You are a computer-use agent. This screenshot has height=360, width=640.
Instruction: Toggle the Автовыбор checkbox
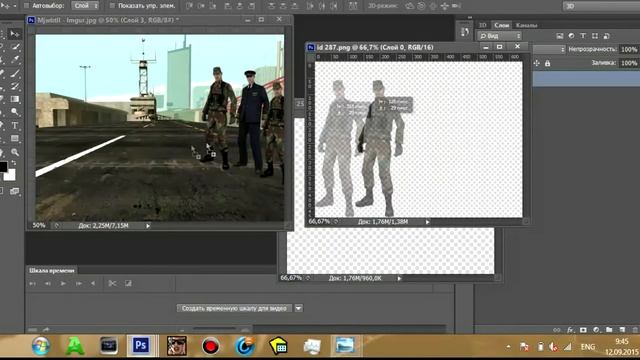[27, 6]
